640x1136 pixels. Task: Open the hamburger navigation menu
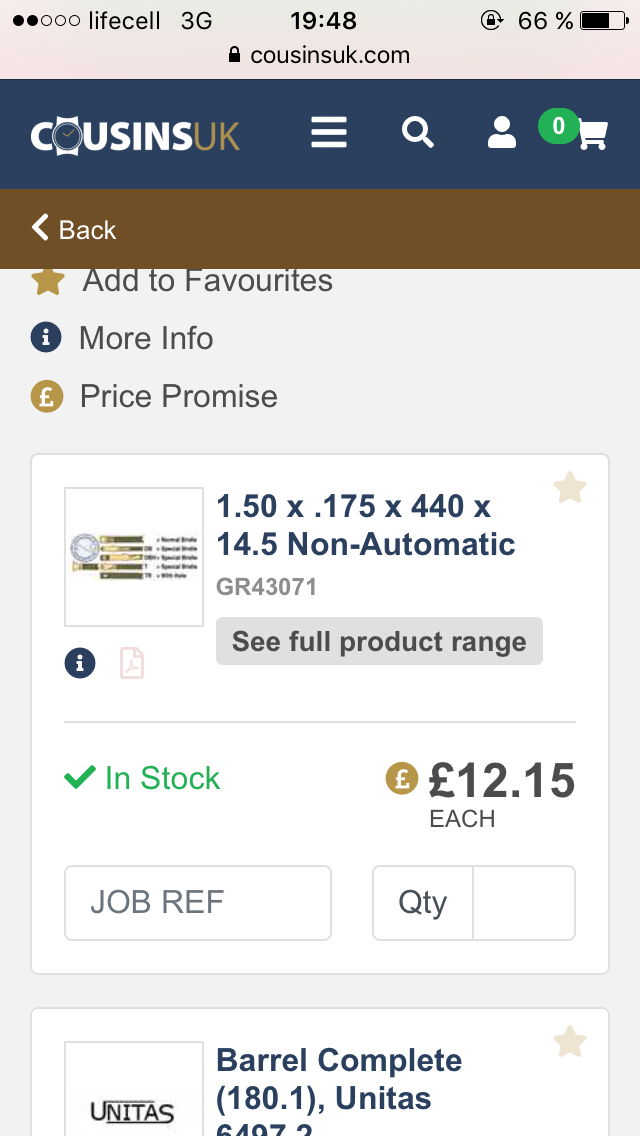(329, 133)
